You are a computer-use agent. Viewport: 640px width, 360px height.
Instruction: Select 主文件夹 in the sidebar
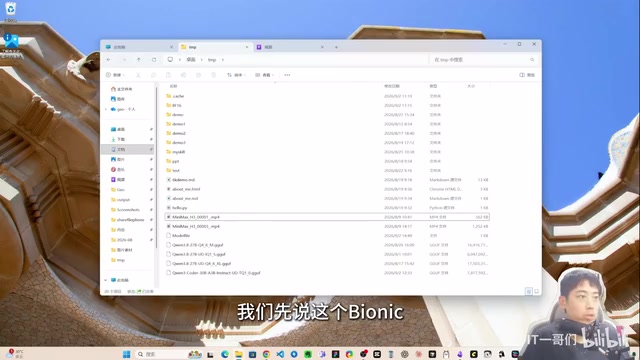122,89
